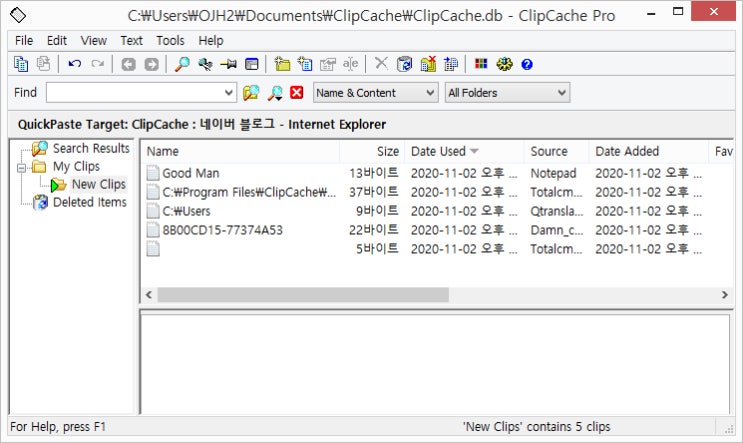Viewport: 743px width, 443px height.
Task: Click the blue question mark Help icon
Action: tap(527, 64)
